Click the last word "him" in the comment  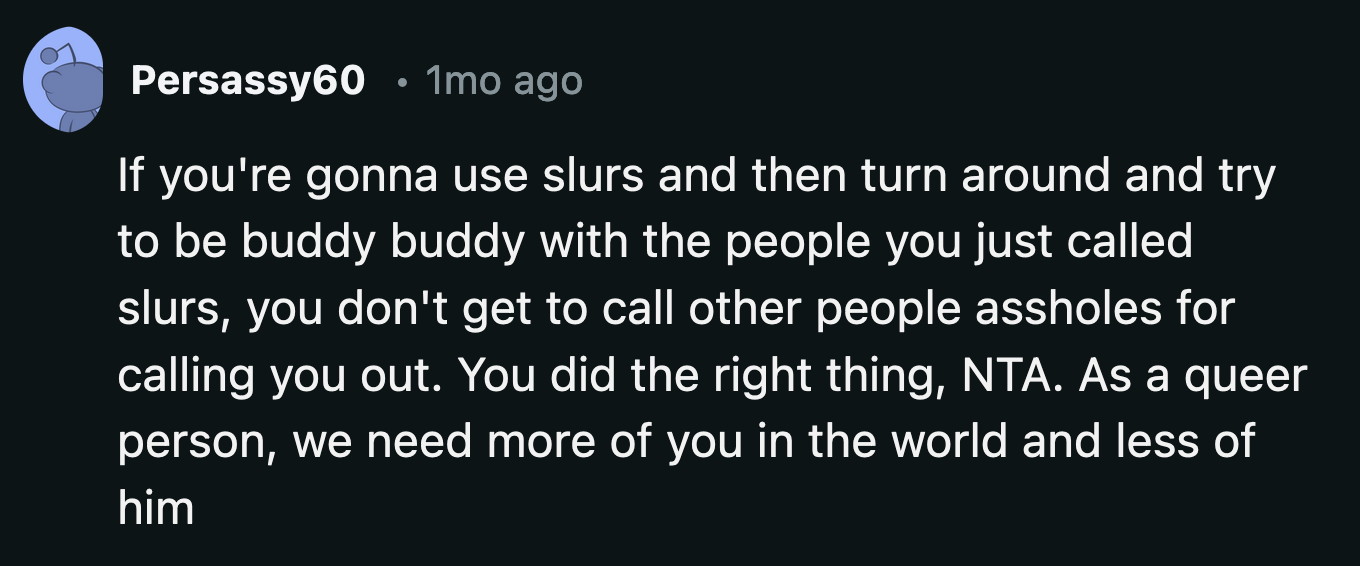[155, 507]
